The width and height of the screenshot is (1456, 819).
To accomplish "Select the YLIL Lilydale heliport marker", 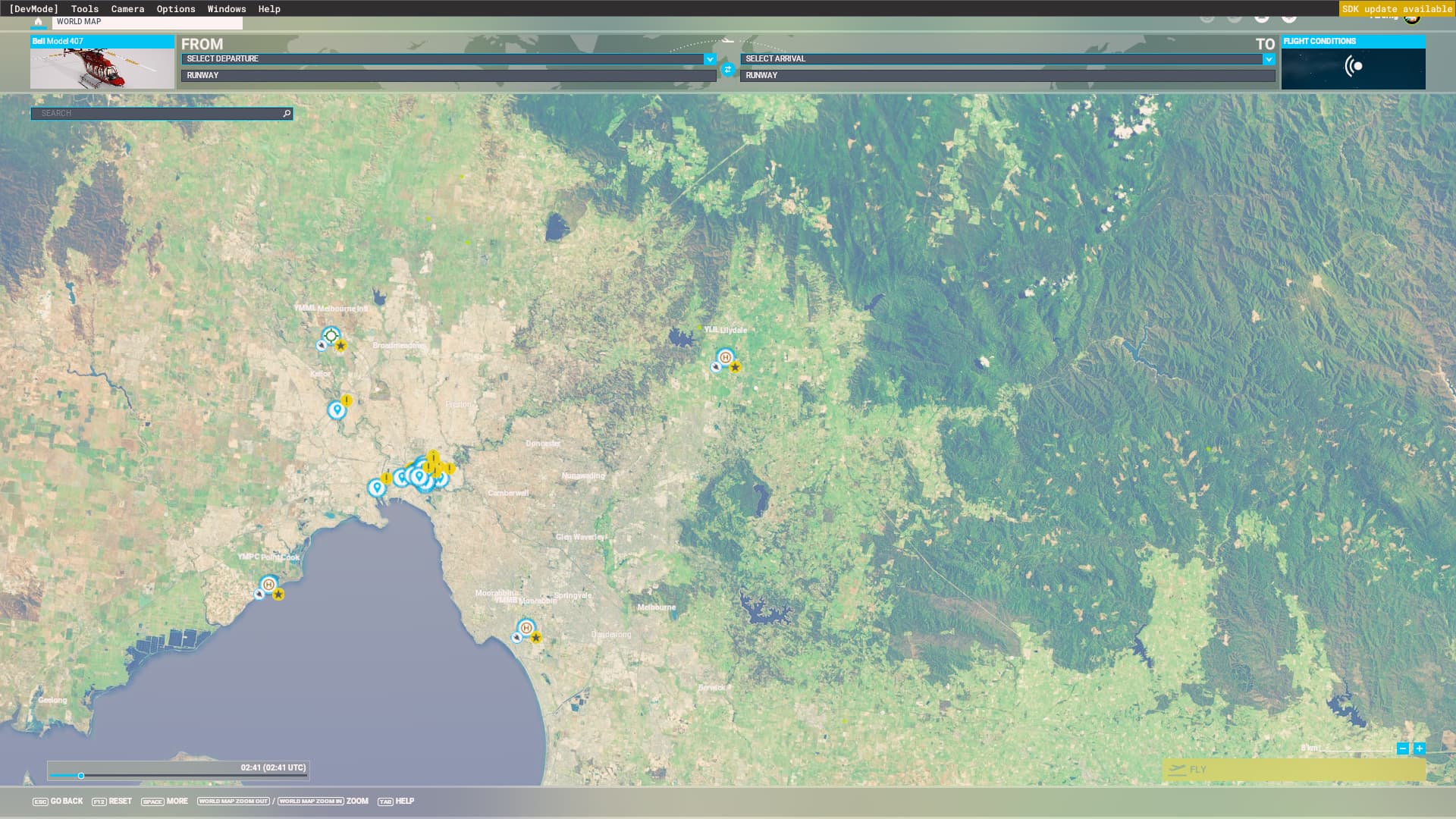I will [725, 357].
